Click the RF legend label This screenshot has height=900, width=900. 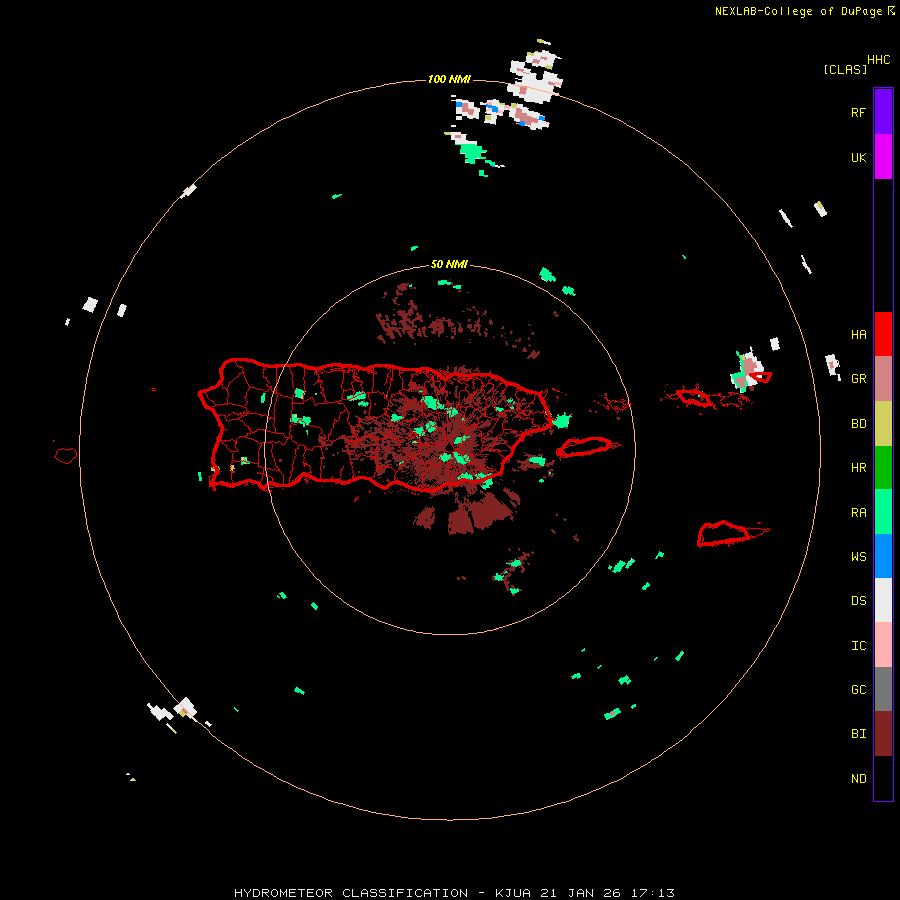click(x=858, y=112)
